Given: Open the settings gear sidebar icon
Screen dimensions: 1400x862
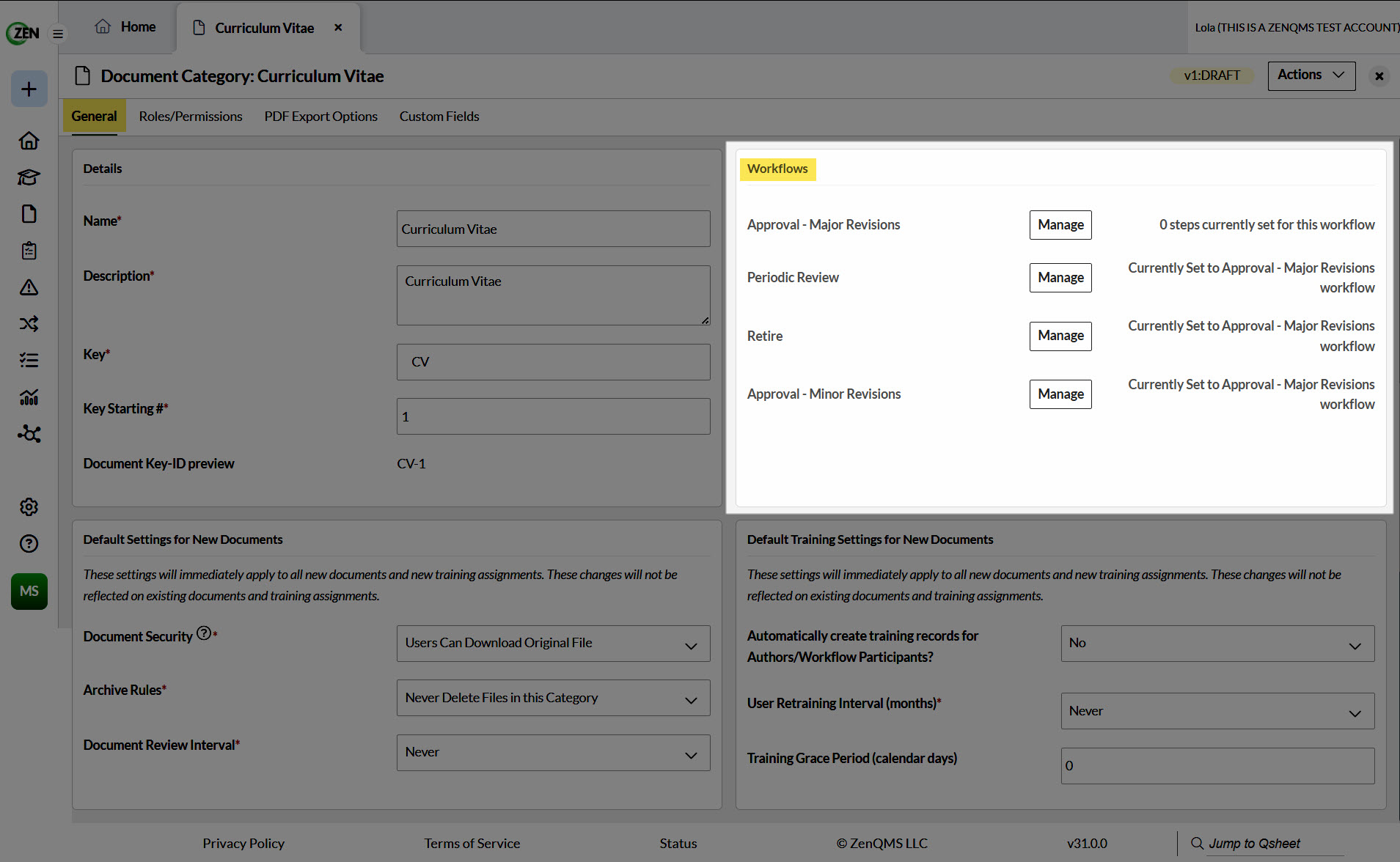Looking at the screenshot, I should pos(29,507).
